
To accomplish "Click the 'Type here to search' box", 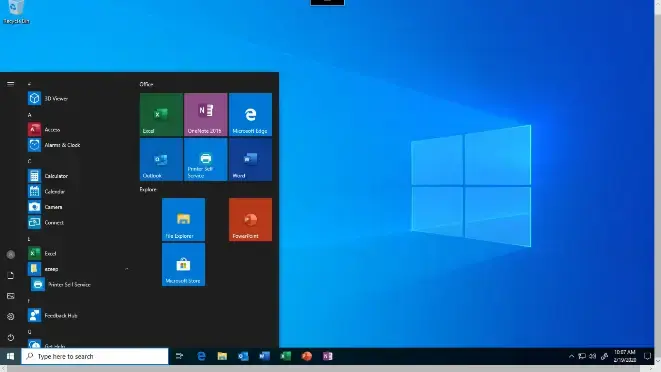I will tap(95, 356).
